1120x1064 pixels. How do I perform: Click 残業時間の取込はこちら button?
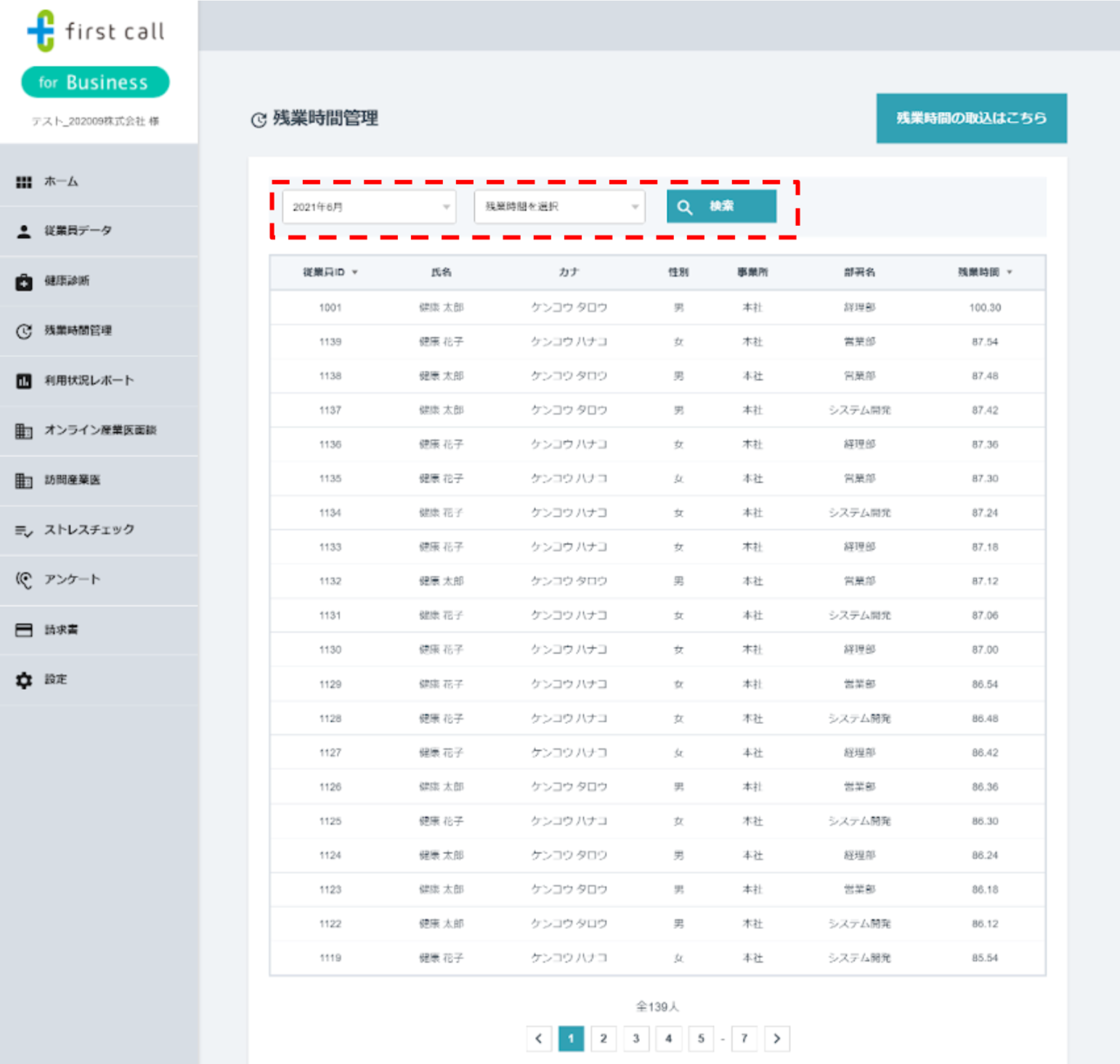971,118
